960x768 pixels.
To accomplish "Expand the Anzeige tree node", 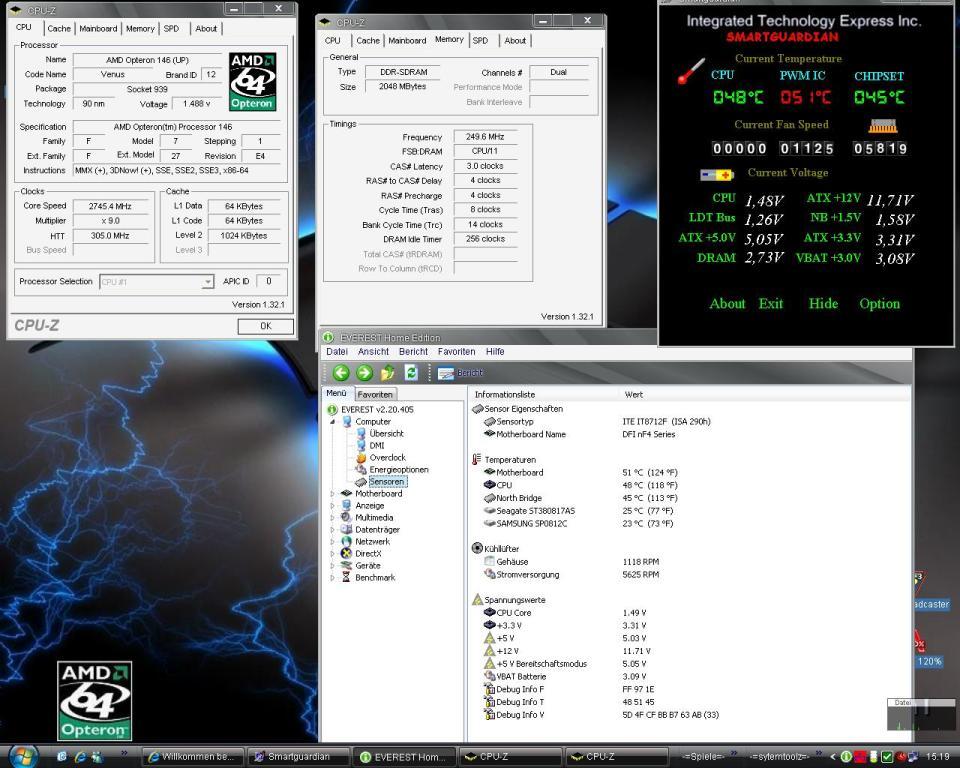I will pos(332,506).
